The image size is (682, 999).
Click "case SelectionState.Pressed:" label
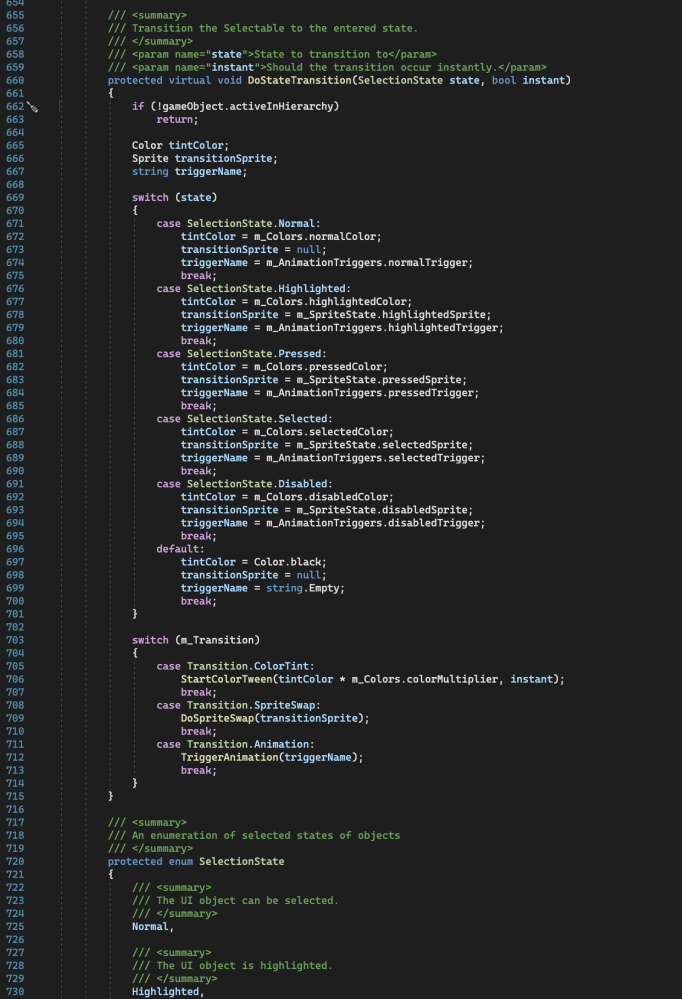(x=242, y=354)
